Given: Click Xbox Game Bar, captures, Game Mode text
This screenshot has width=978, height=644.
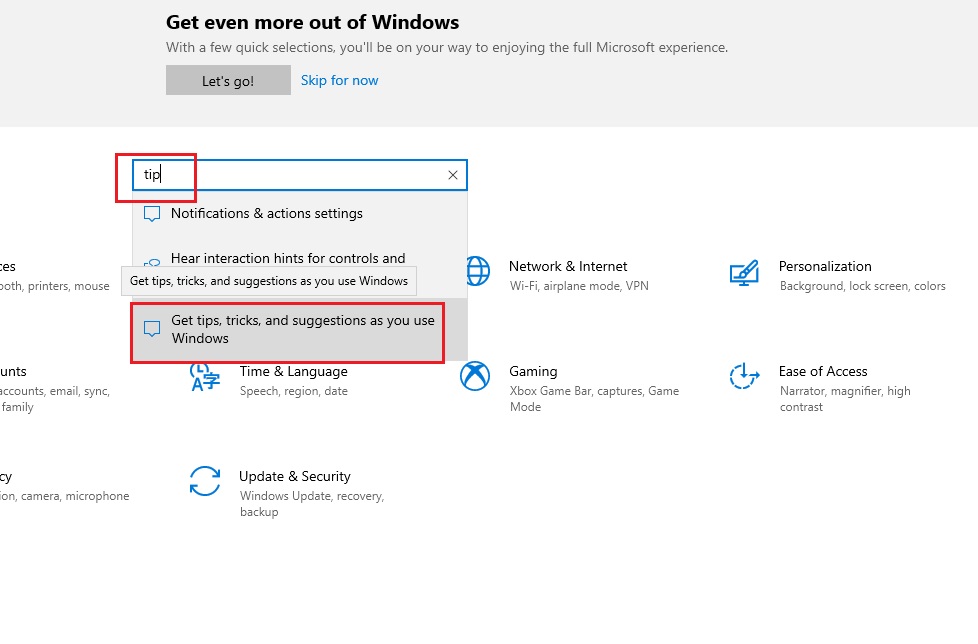Looking at the screenshot, I should coord(594,399).
